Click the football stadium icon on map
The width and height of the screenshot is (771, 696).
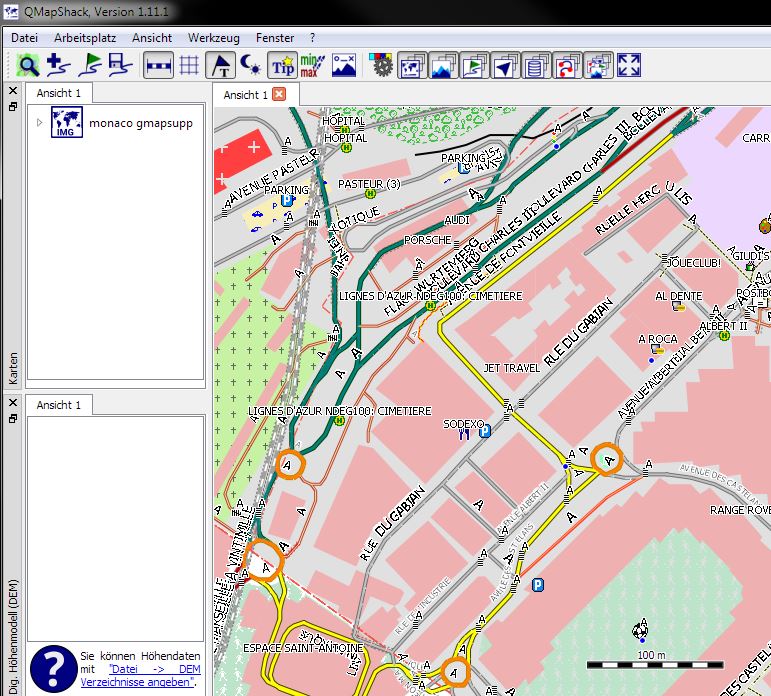[x=640, y=629]
